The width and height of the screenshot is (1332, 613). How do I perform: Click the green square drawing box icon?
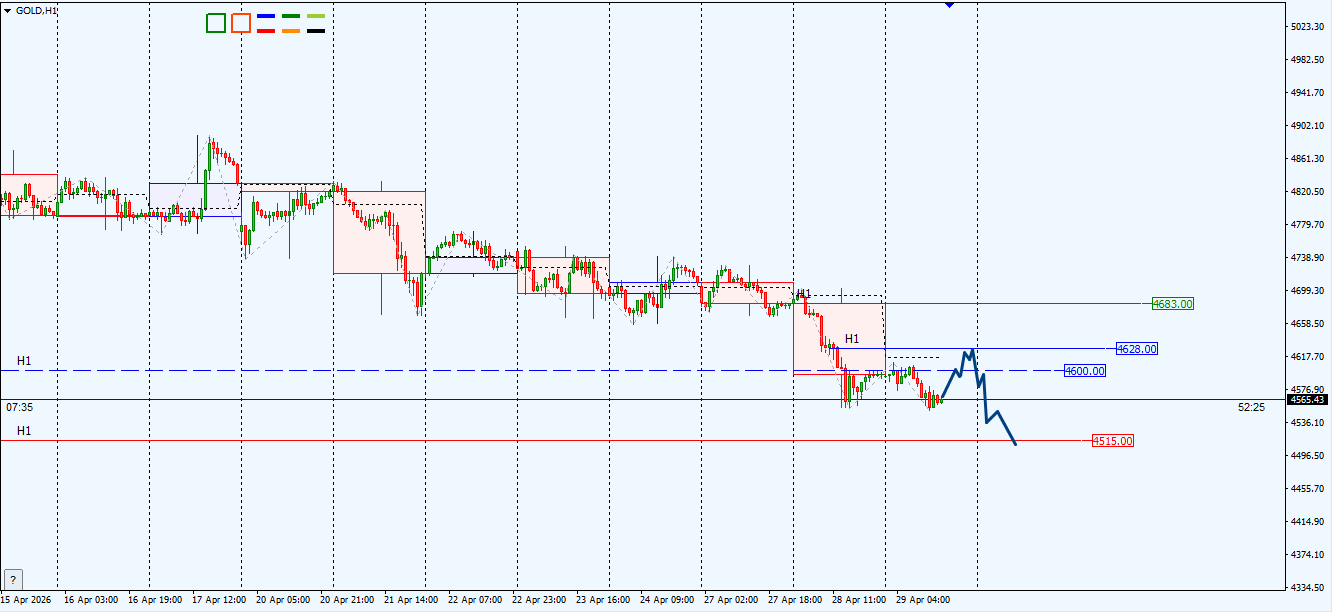point(216,23)
